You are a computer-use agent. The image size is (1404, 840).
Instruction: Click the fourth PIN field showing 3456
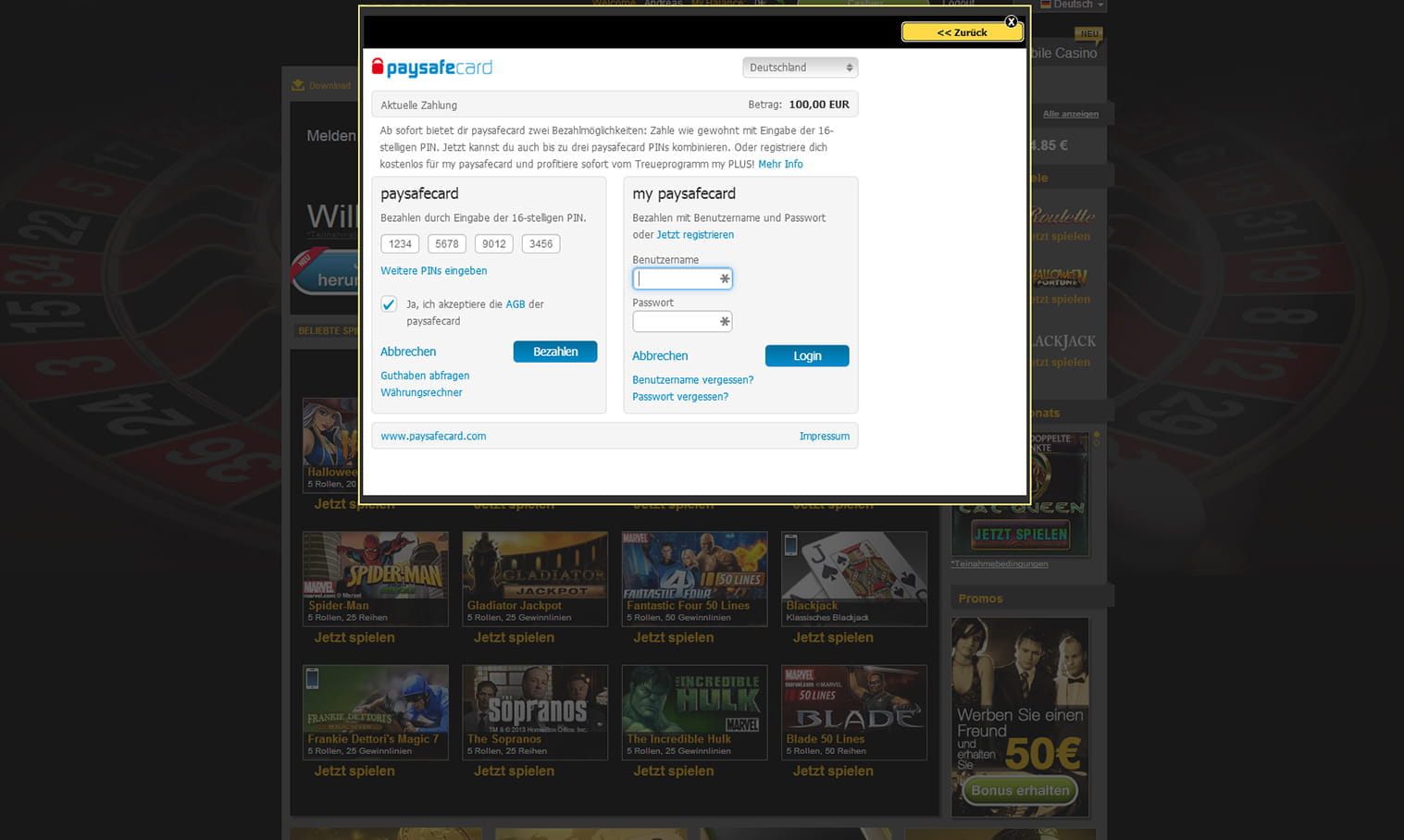(540, 244)
